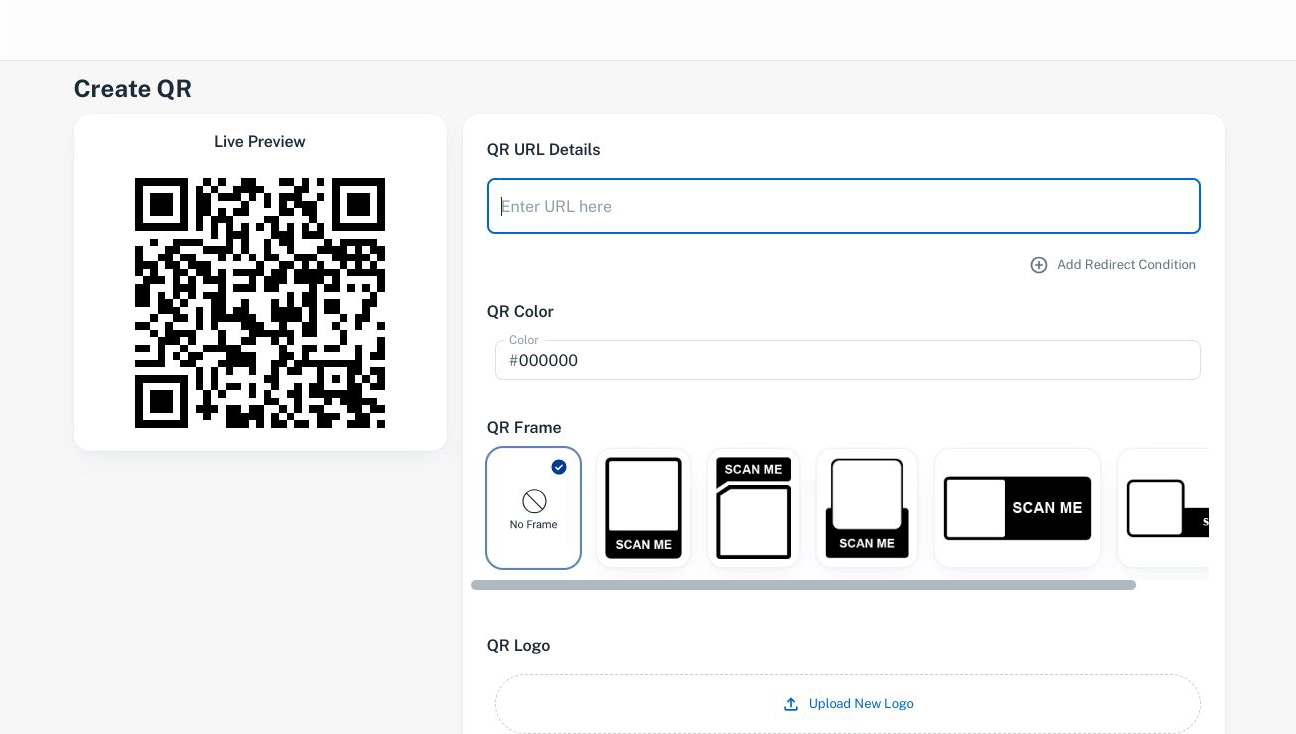The width and height of the screenshot is (1296, 734).
Task: Click the plus icon for Add Redirect Condition
Action: click(x=1039, y=265)
